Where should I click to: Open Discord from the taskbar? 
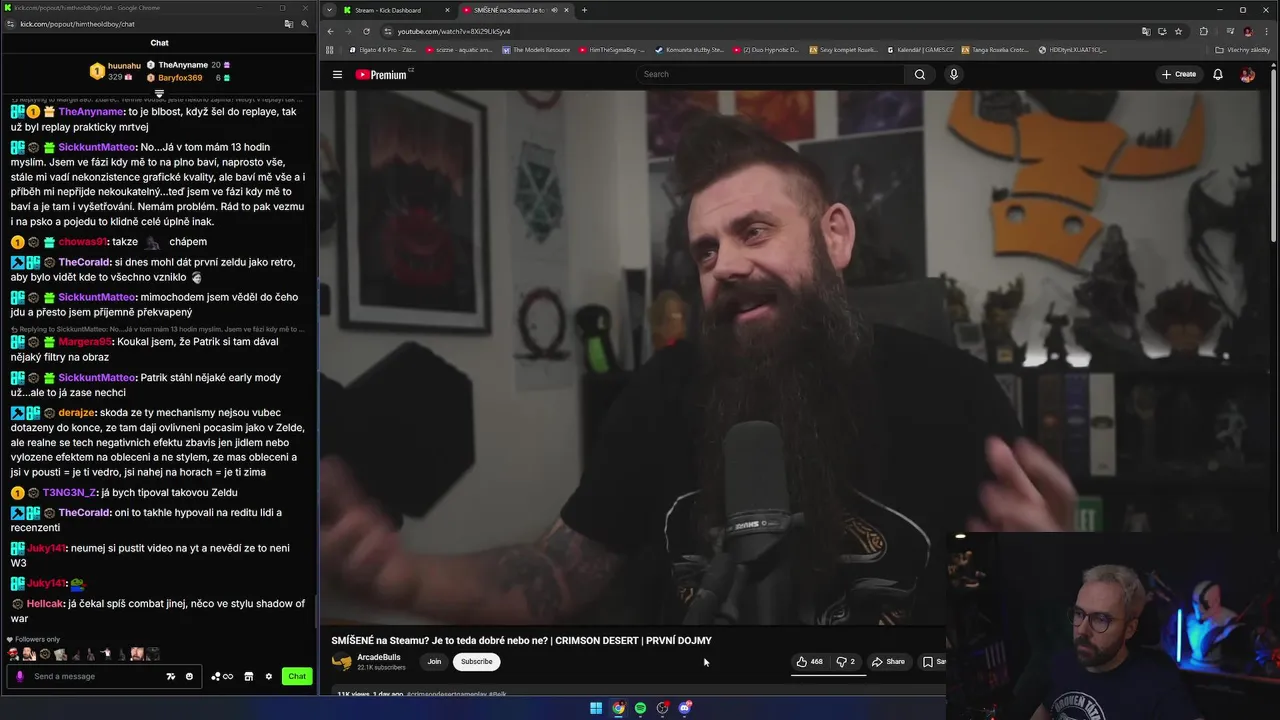685,708
